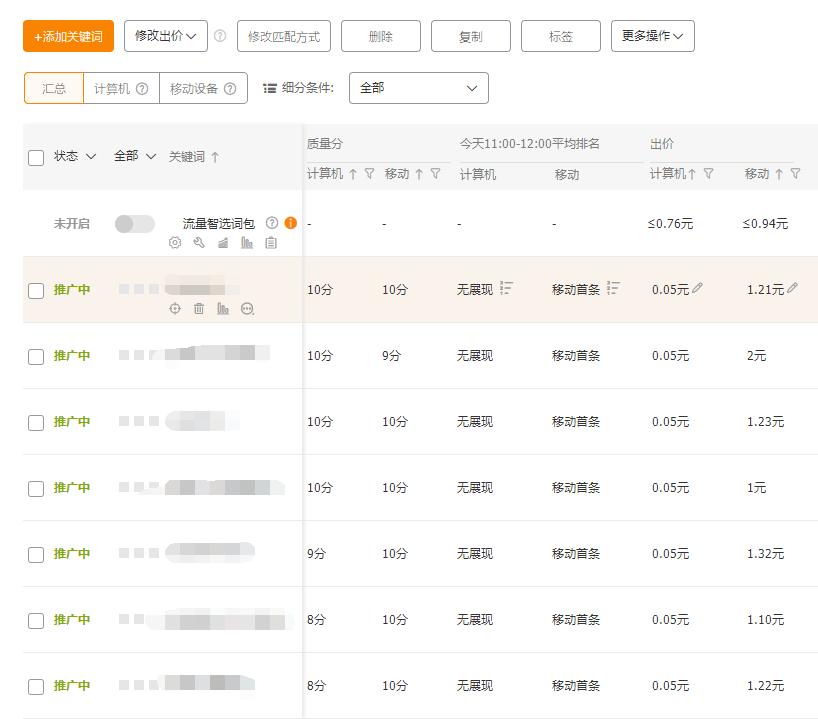Delete the highlighted keyword using trash icon

click(x=199, y=309)
